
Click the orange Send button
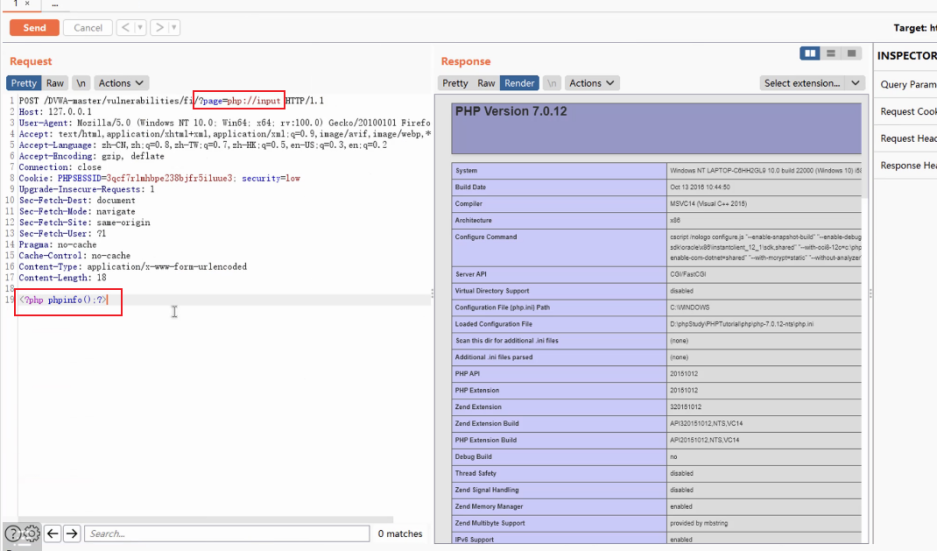pos(34,27)
